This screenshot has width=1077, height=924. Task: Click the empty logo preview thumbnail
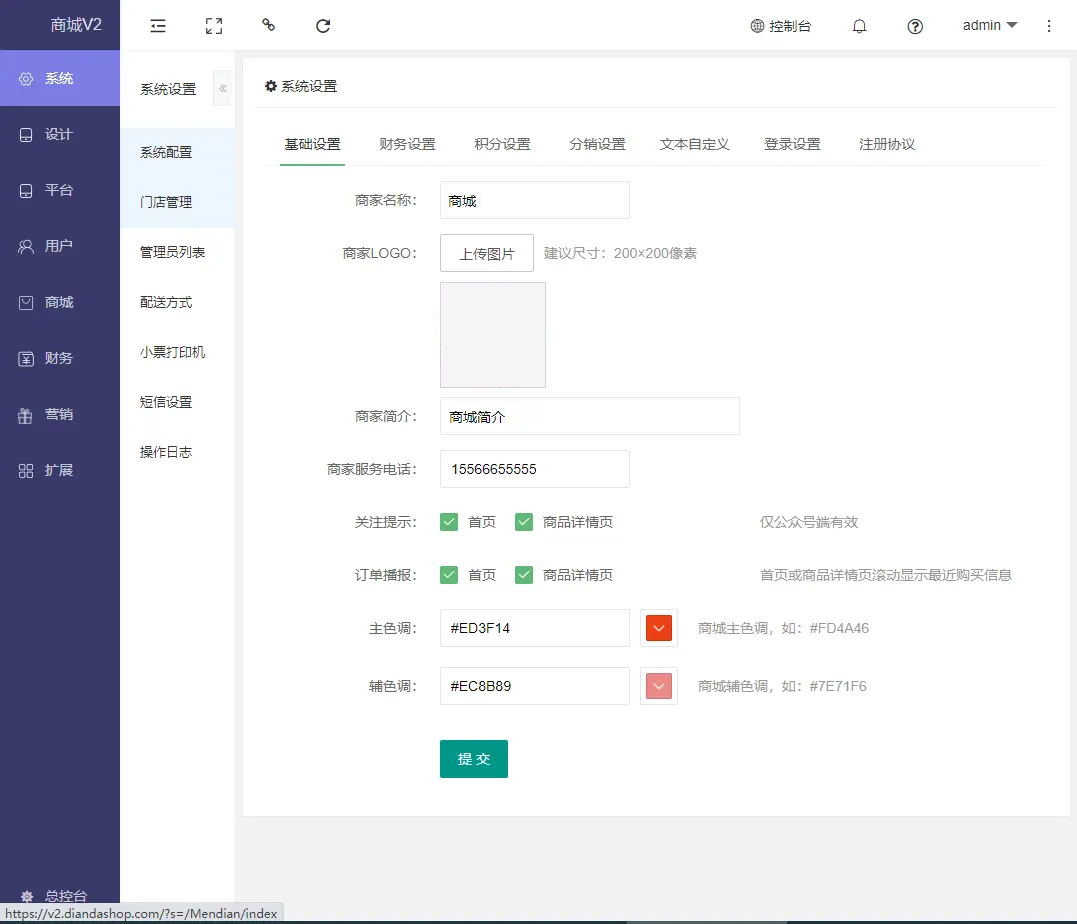pos(492,335)
